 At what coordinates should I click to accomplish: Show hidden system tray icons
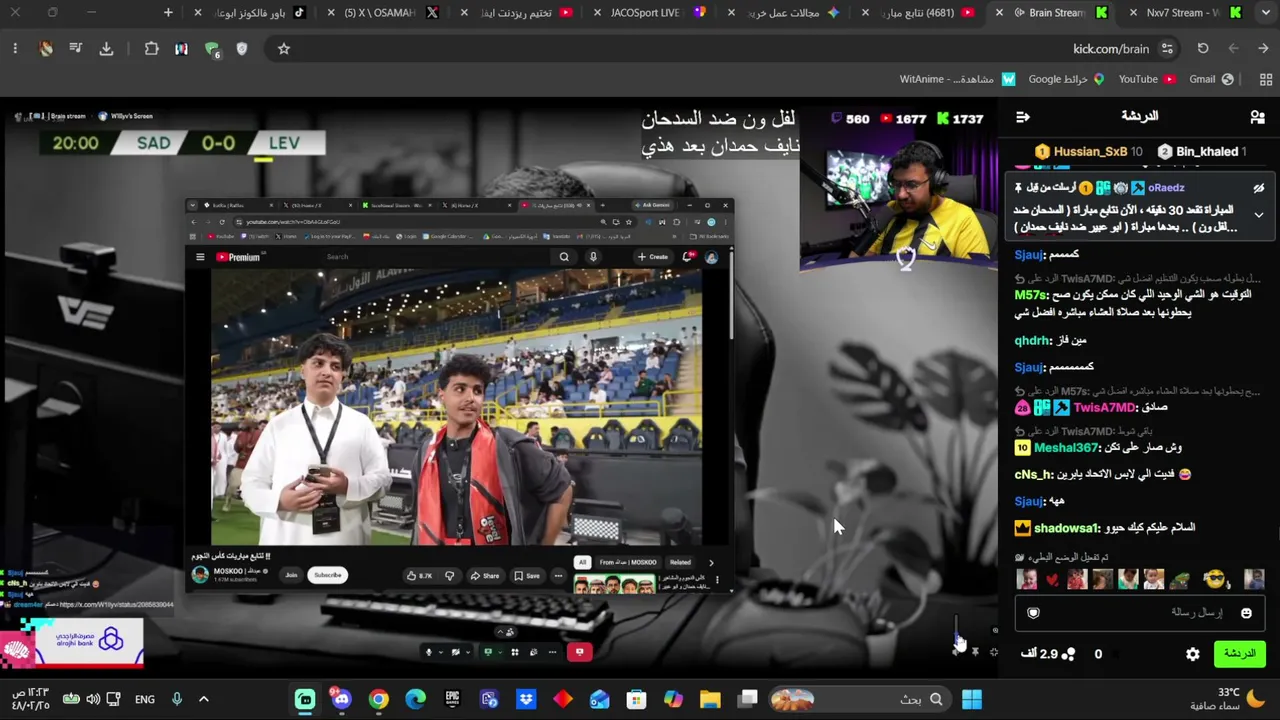tap(204, 700)
